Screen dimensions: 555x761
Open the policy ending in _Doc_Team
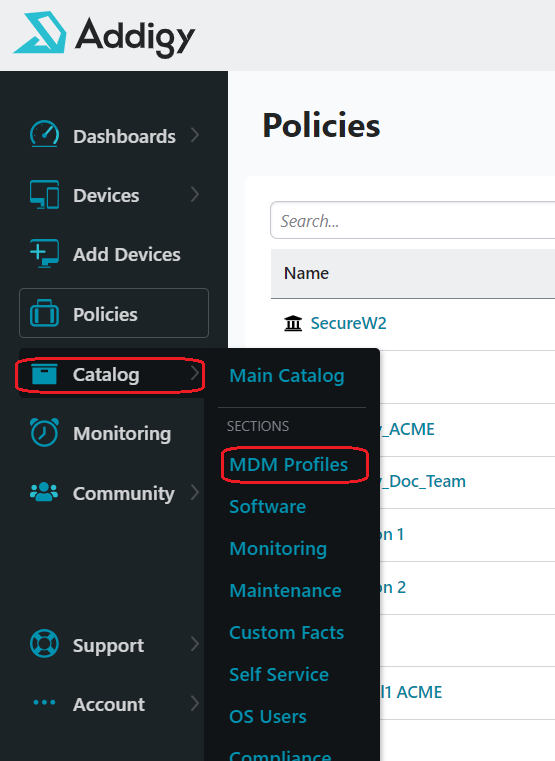click(x=423, y=481)
